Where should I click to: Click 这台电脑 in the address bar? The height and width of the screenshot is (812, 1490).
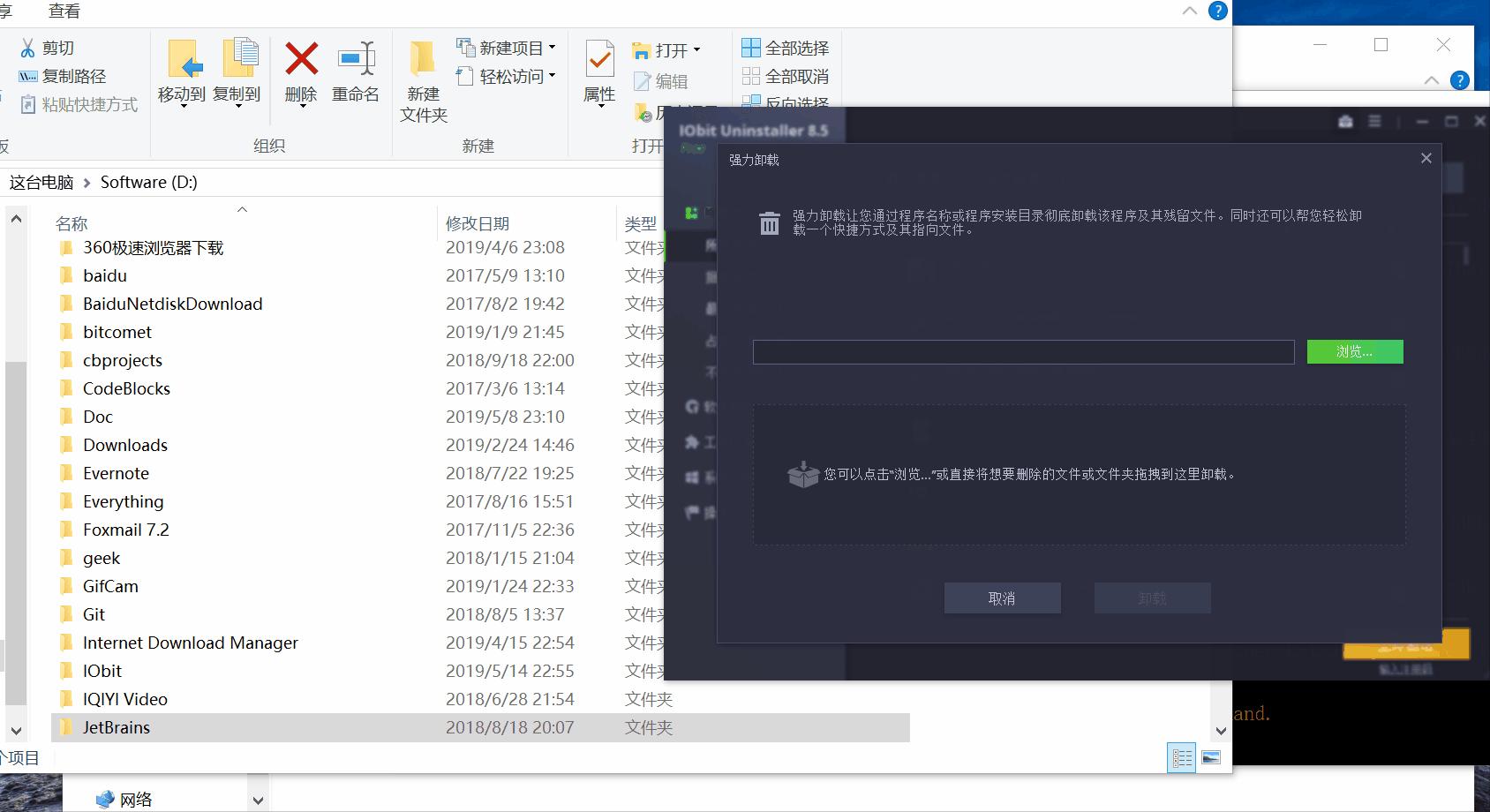pyautogui.click(x=41, y=183)
